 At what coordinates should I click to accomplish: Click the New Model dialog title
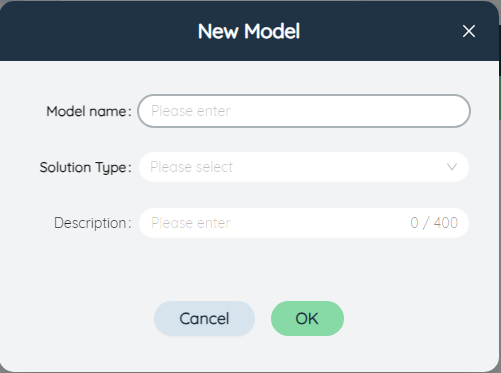(249, 31)
